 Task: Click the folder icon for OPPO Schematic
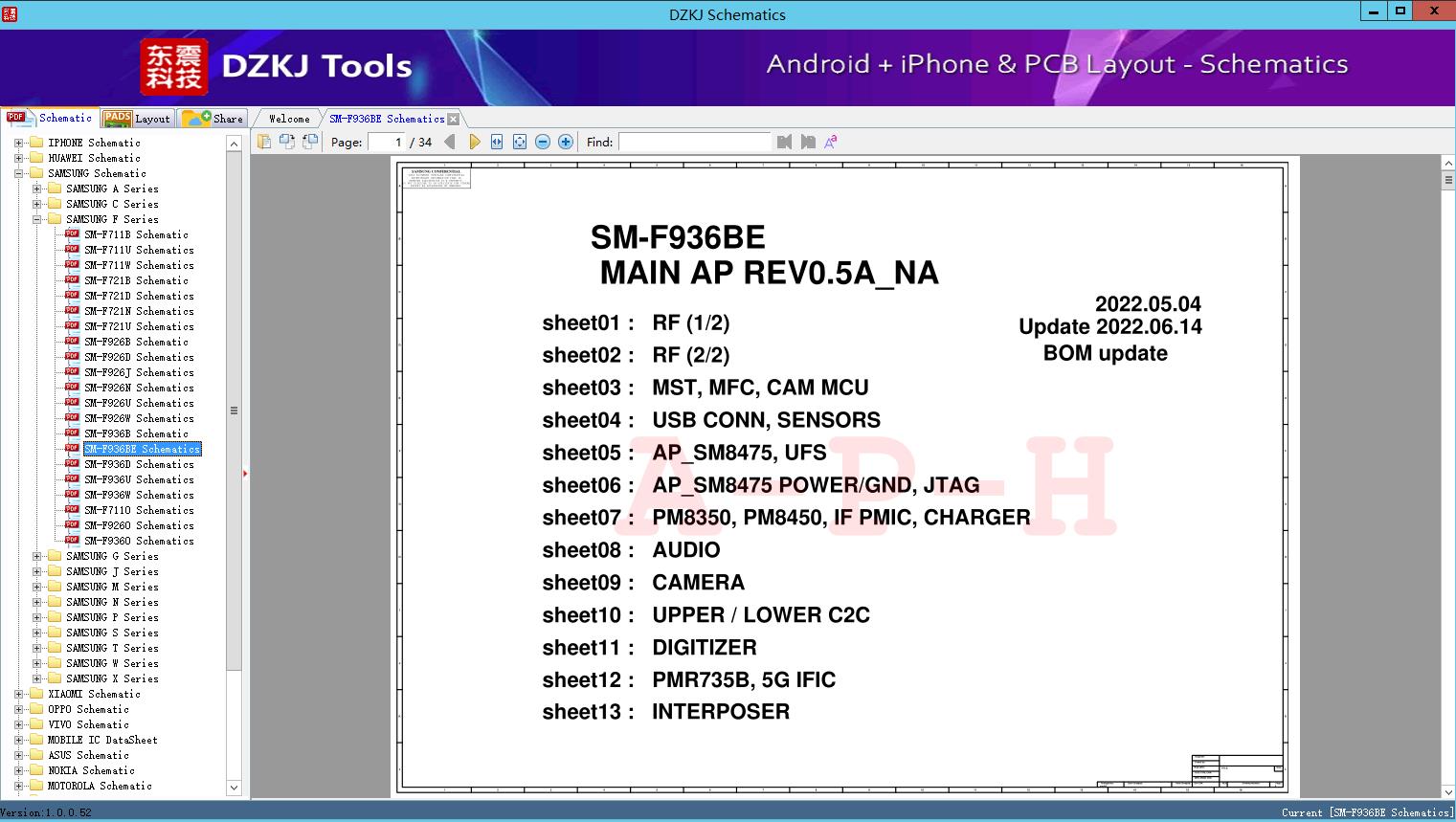point(36,709)
